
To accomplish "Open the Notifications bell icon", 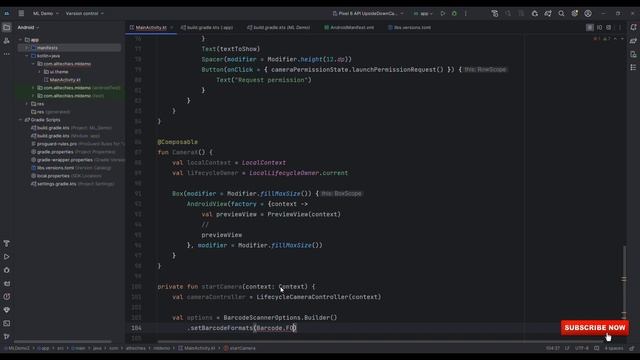I will (633, 27).
